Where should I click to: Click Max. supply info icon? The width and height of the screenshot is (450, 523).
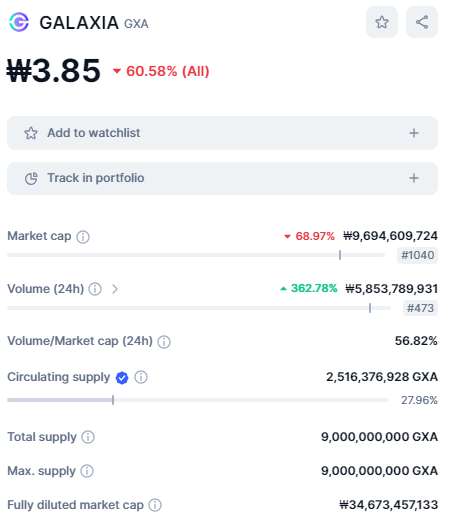click(x=87, y=471)
